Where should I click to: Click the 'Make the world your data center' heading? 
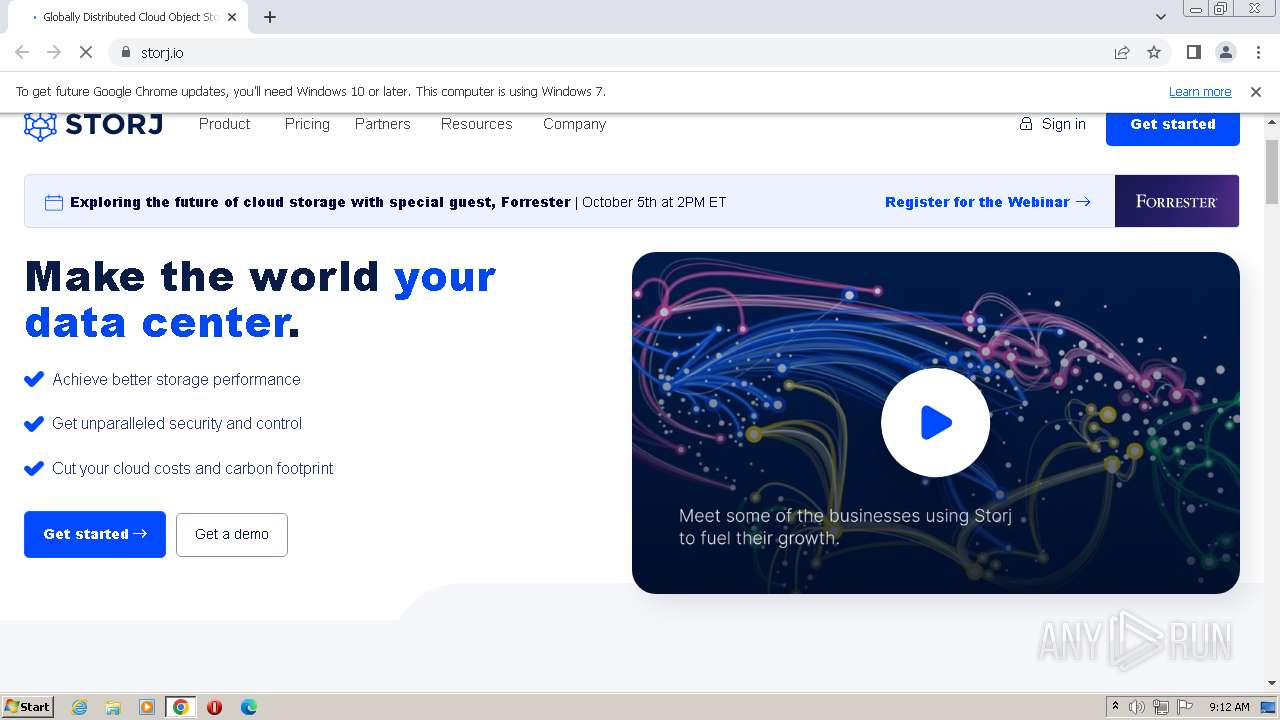260,299
